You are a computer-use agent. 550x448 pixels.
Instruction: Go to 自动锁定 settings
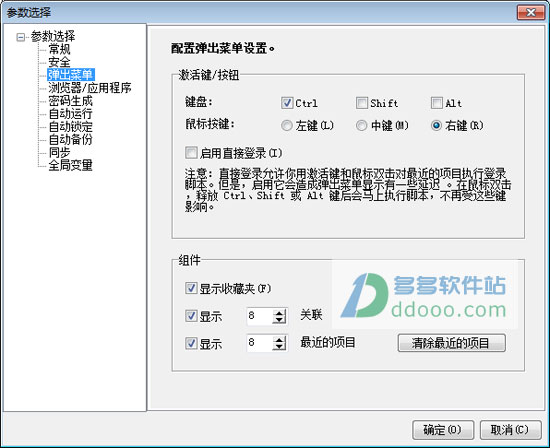pyautogui.click(x=71, y=126)
